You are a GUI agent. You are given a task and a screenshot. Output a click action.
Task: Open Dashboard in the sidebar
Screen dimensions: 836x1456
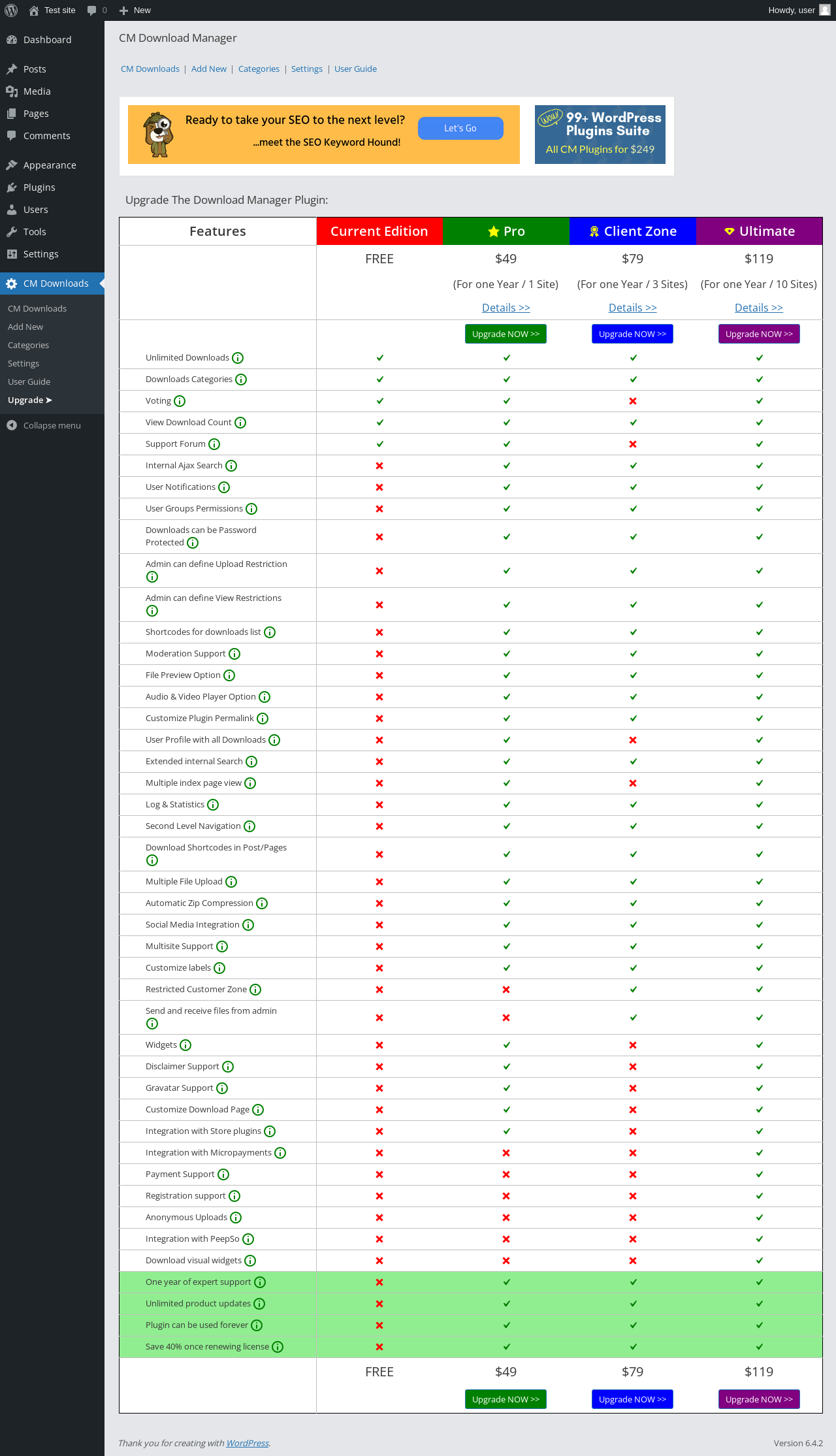coord(52,40)
